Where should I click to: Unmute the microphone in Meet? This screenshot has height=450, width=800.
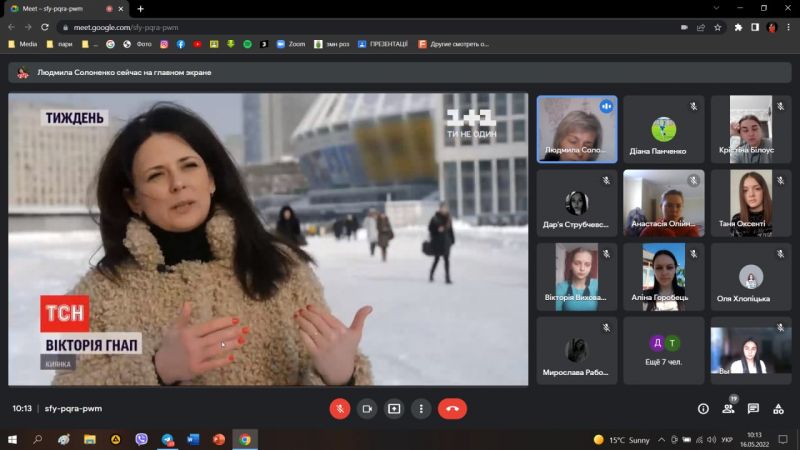coord(340,409)
